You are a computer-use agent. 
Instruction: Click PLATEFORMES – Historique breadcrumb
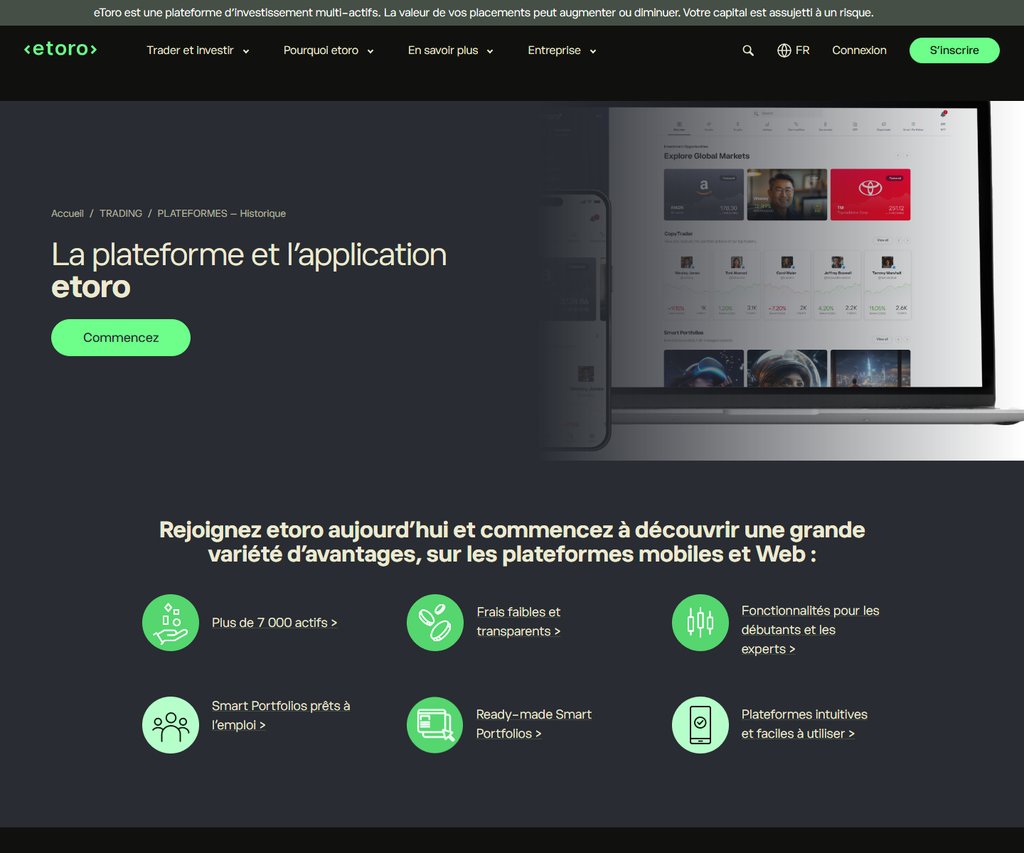pyautogui.click(x=221, y=214)
